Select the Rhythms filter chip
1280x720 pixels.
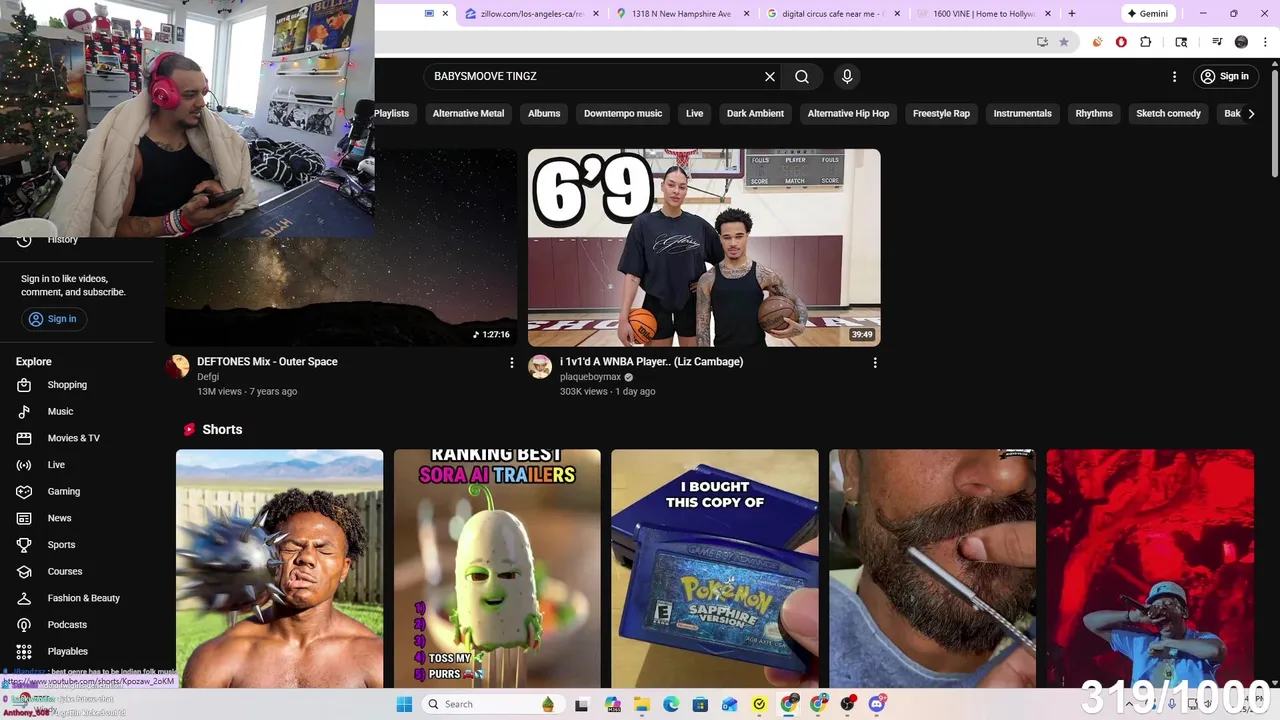pos(1094,114)
